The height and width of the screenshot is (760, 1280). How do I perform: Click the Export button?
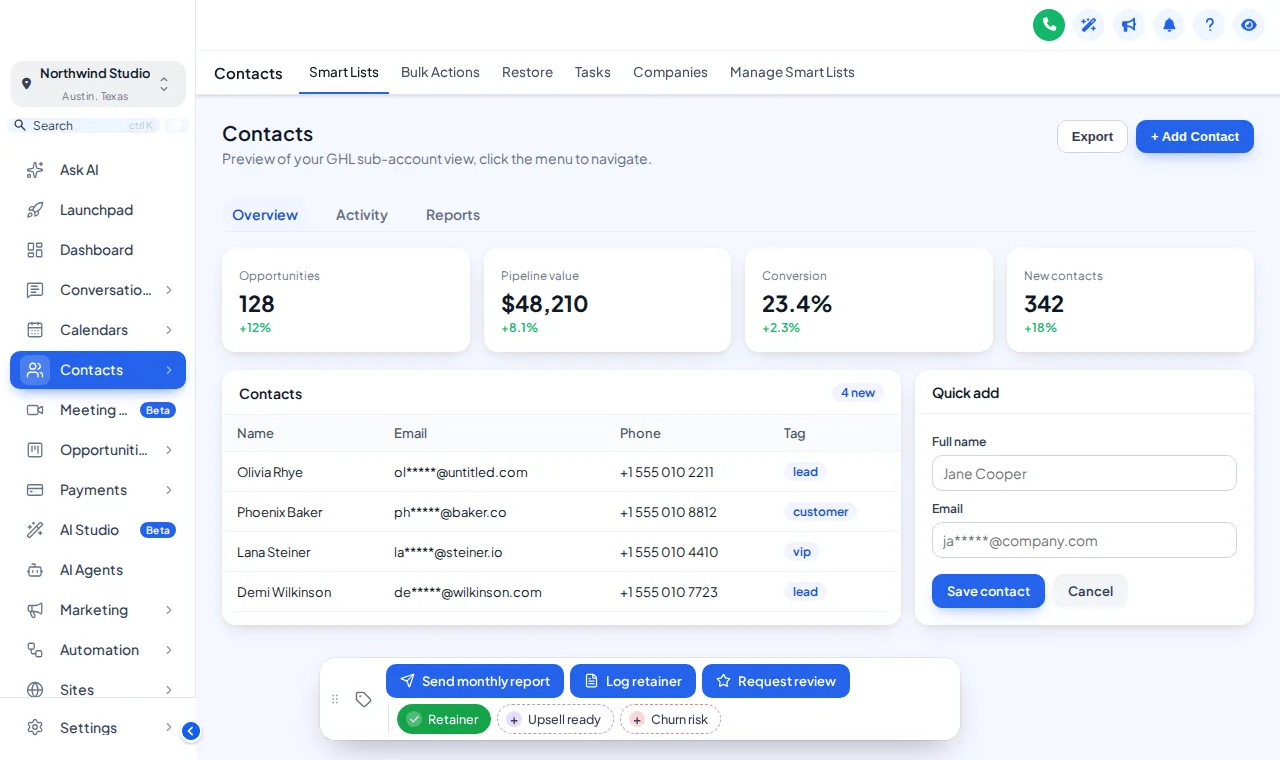point(1092,137)
